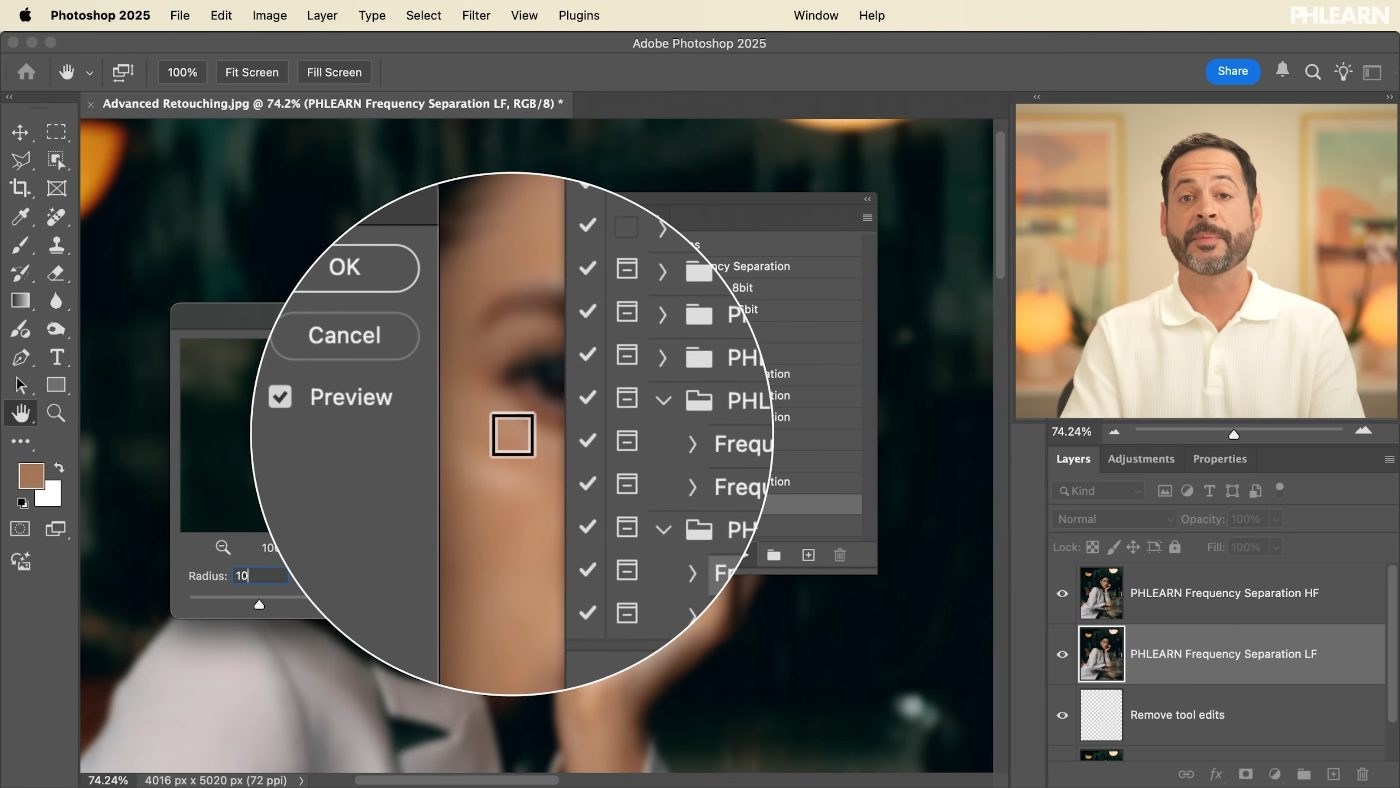Viewport: 1400px width, 788px height.
Task: Click the Home icon in options bar
Action: 26,72
